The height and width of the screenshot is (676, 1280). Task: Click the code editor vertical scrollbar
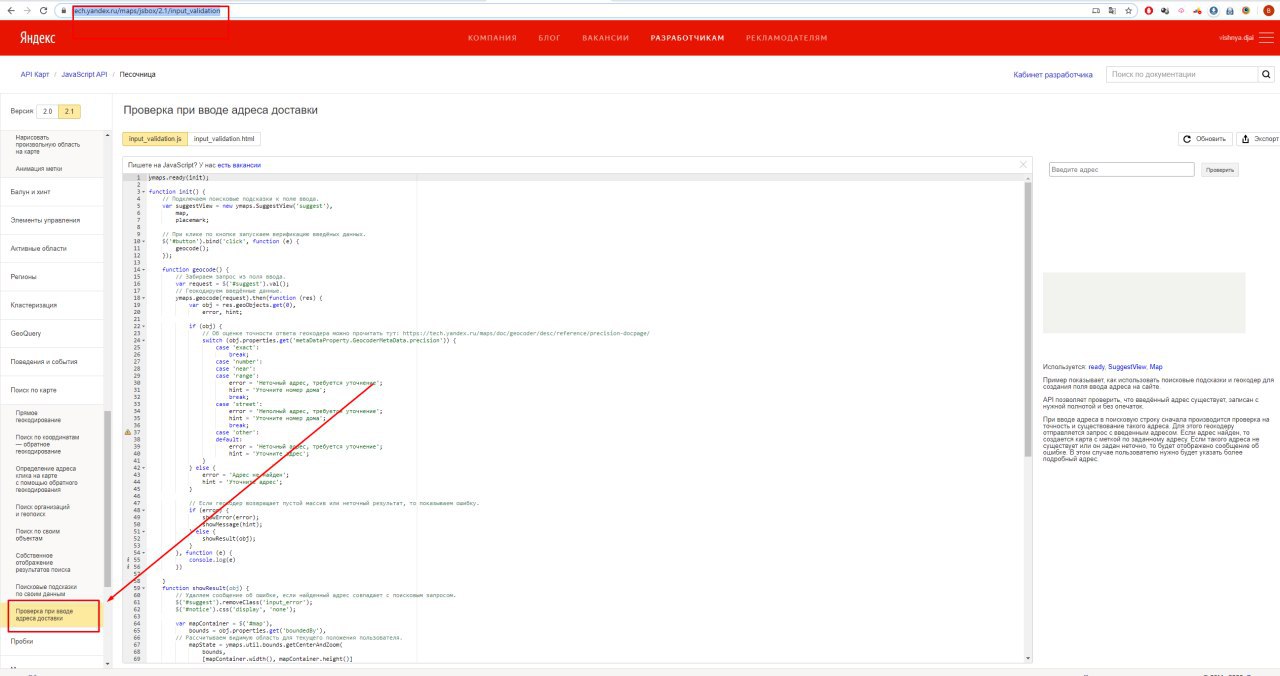coord(1027,320)
